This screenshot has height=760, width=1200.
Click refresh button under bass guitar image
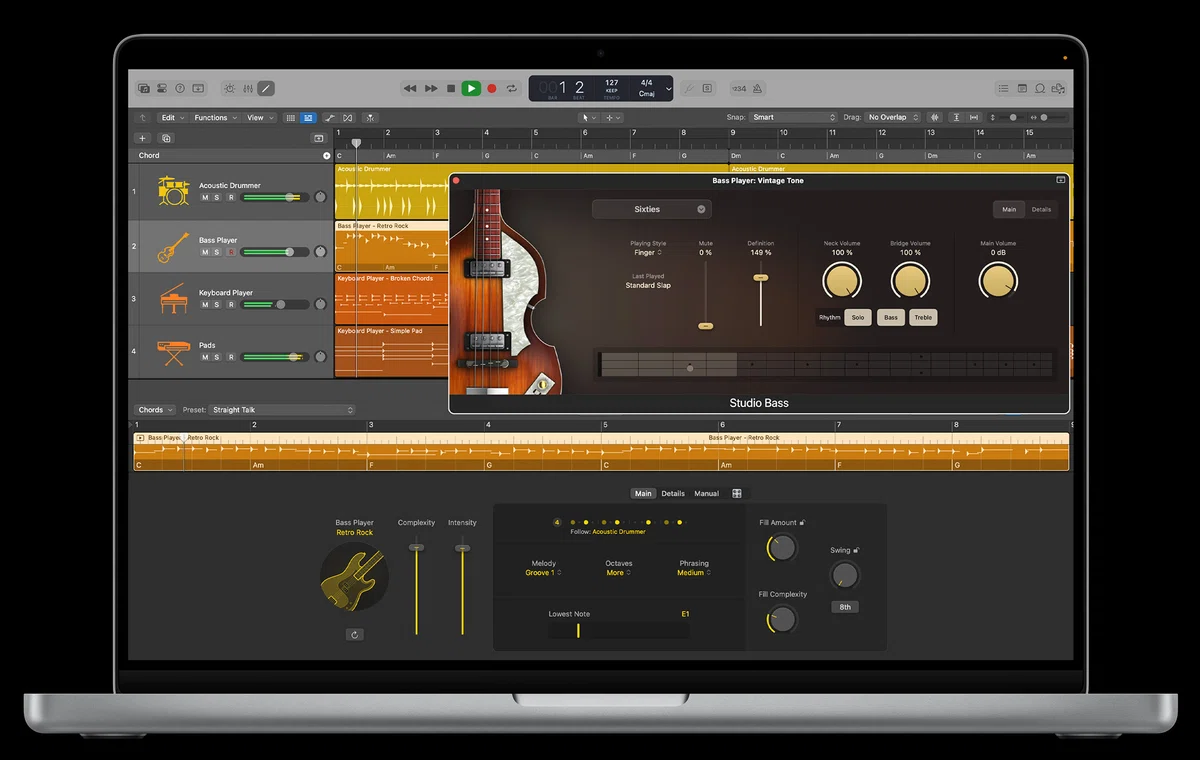pos(355,634)
